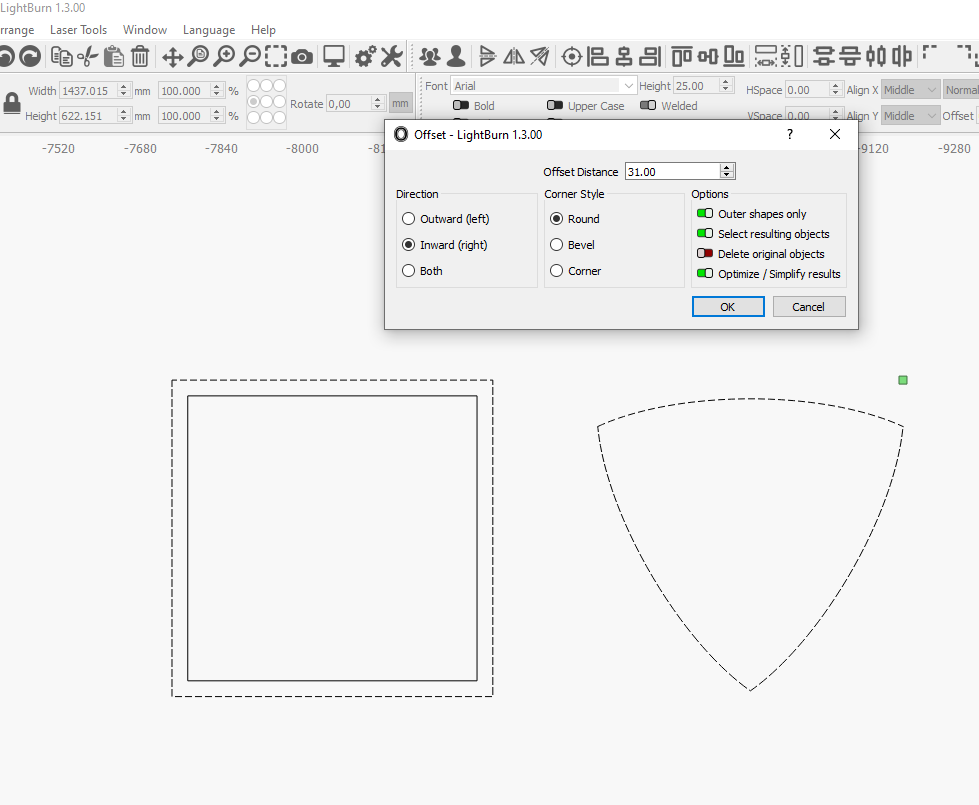Click the Ungroup single-person icon
This screenshot has height=805, width=979.
click(456, 57)
